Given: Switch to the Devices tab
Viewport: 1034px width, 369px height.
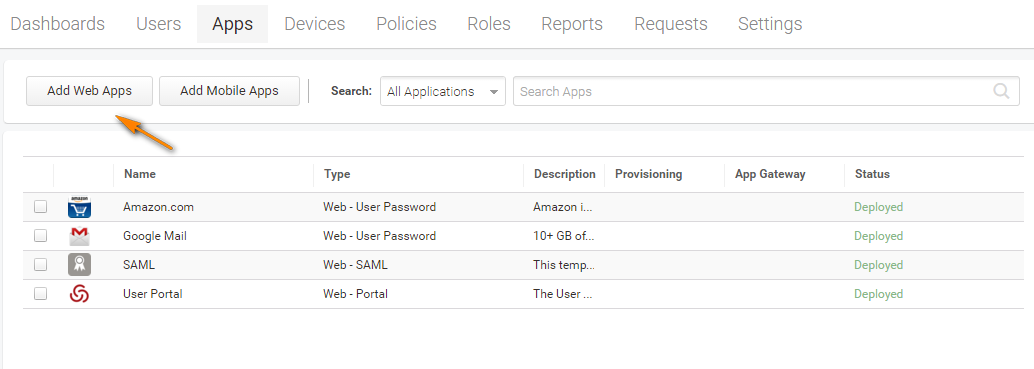Looking at the screenshot, I should coord(315,24).
